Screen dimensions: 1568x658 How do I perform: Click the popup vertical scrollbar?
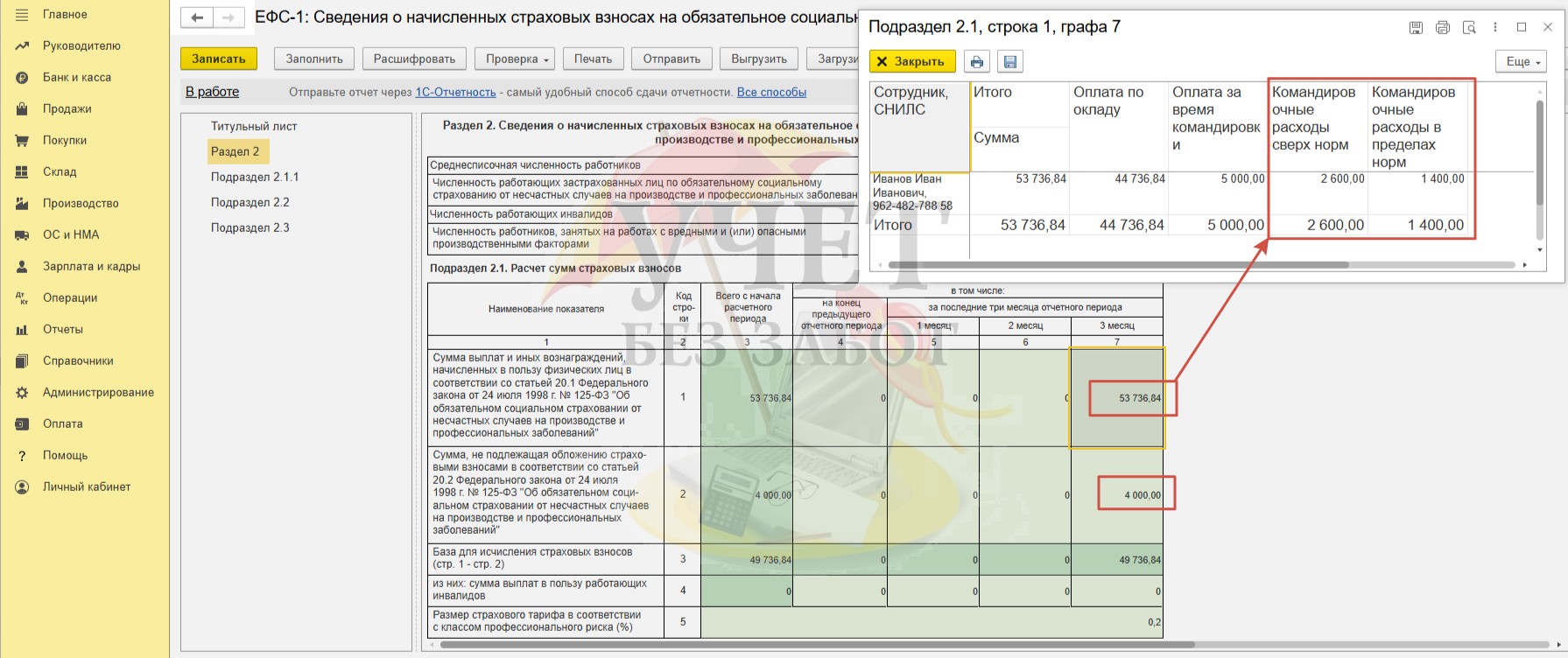tap(1540, 153)
